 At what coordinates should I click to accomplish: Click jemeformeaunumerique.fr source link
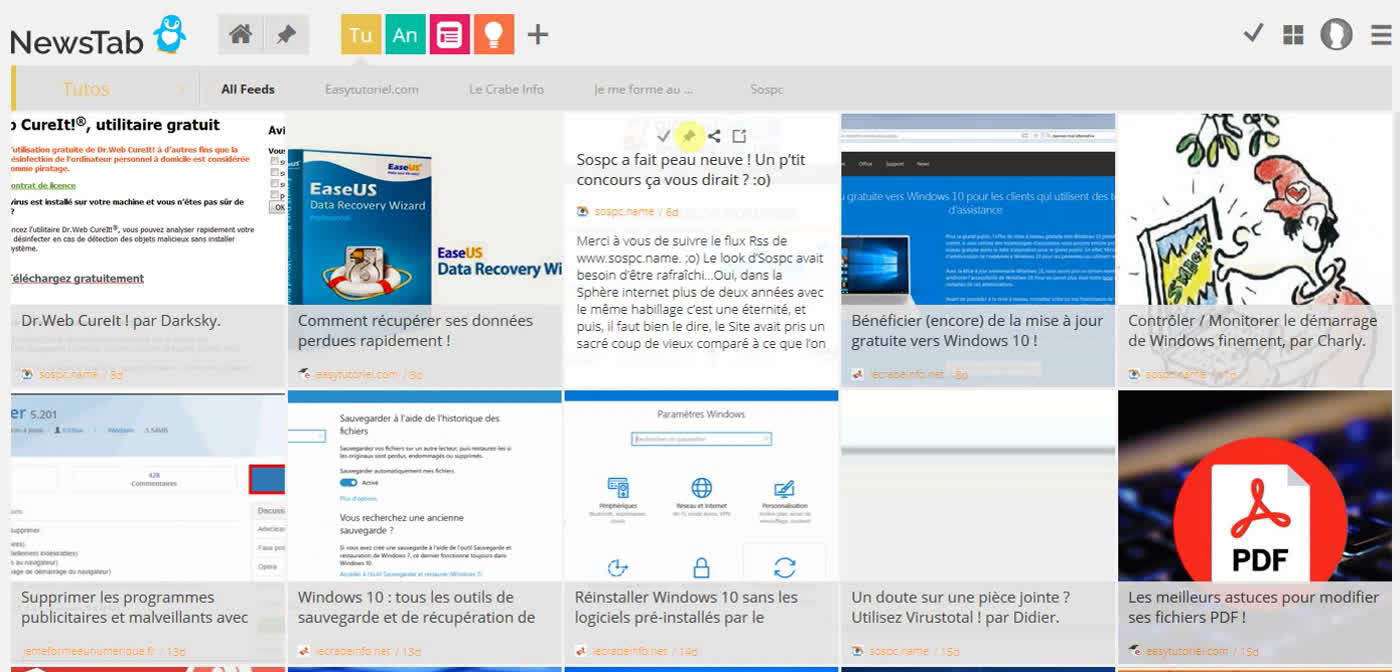[x=90, y=651]
